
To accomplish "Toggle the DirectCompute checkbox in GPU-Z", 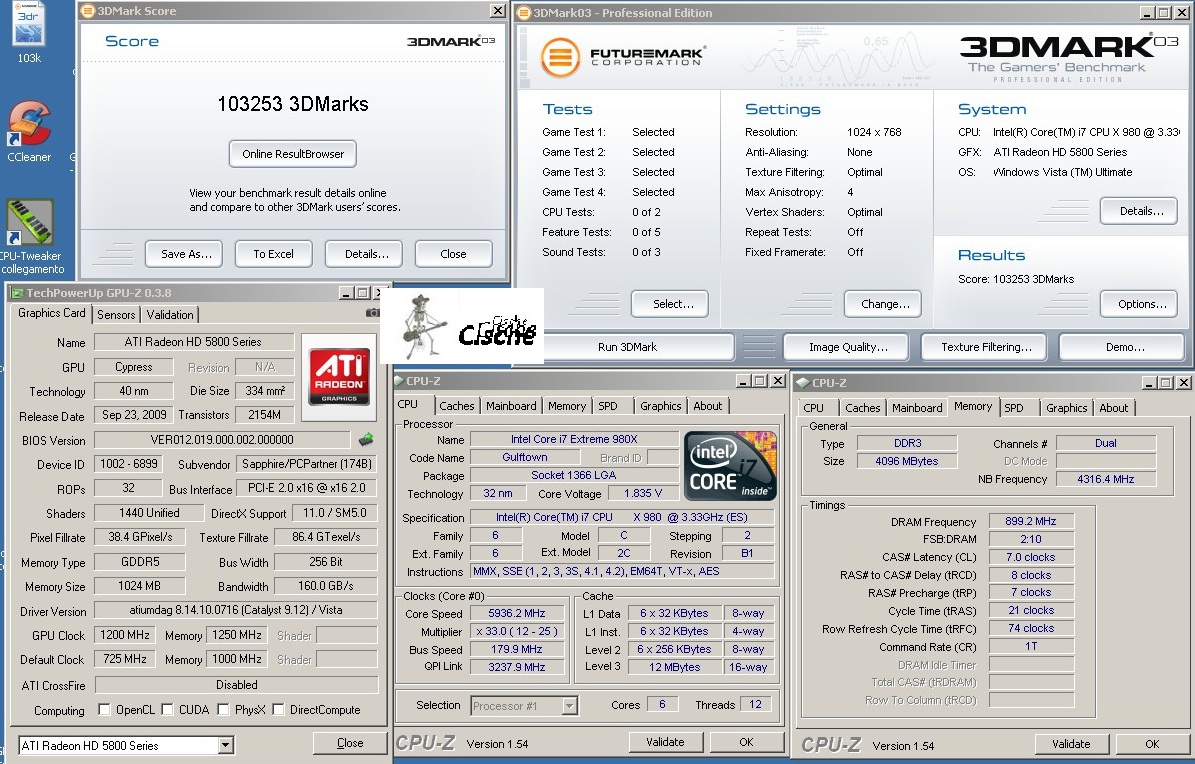I will [x=278, y=710].
